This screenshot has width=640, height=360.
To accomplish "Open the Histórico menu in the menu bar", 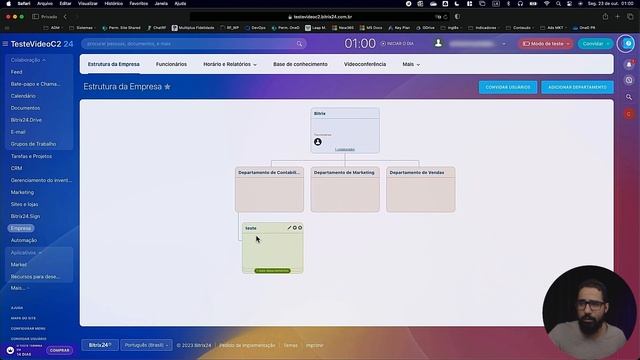I will (x=113, y=4).
